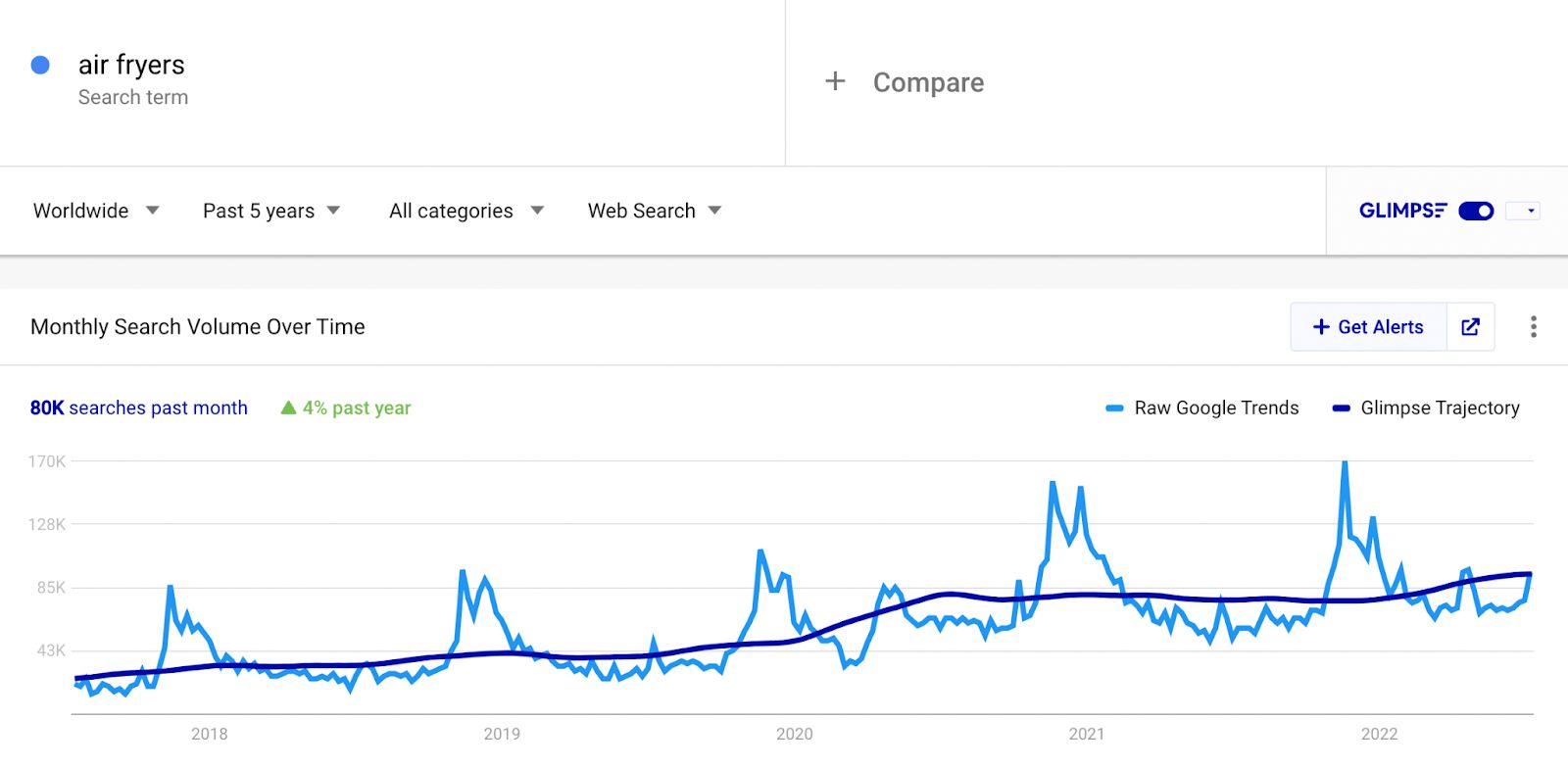This screenshot has height=768, width=1568.
Task: Click the 80K searches past month link
Action: click(x=138, y=408)
